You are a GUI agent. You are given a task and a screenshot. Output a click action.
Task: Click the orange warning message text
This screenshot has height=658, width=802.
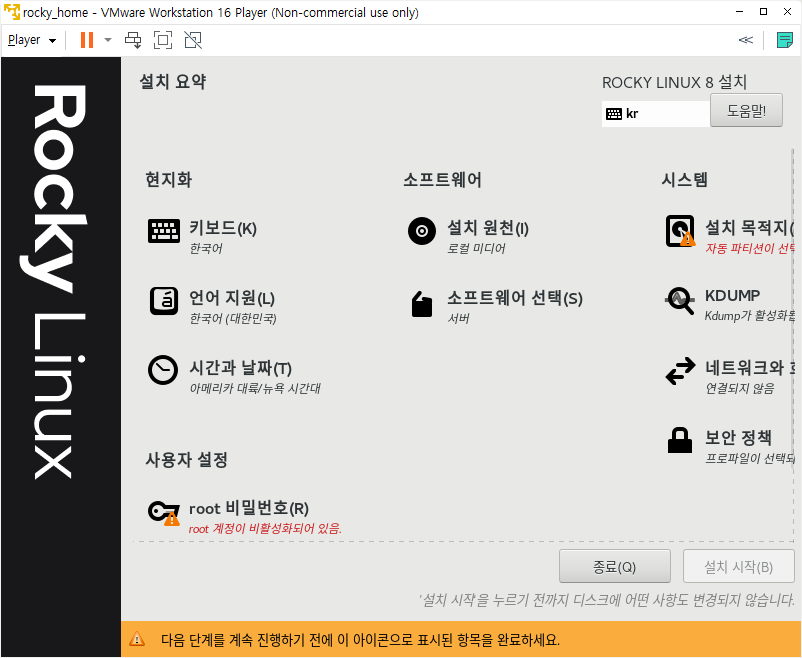[x=361, y=640]
